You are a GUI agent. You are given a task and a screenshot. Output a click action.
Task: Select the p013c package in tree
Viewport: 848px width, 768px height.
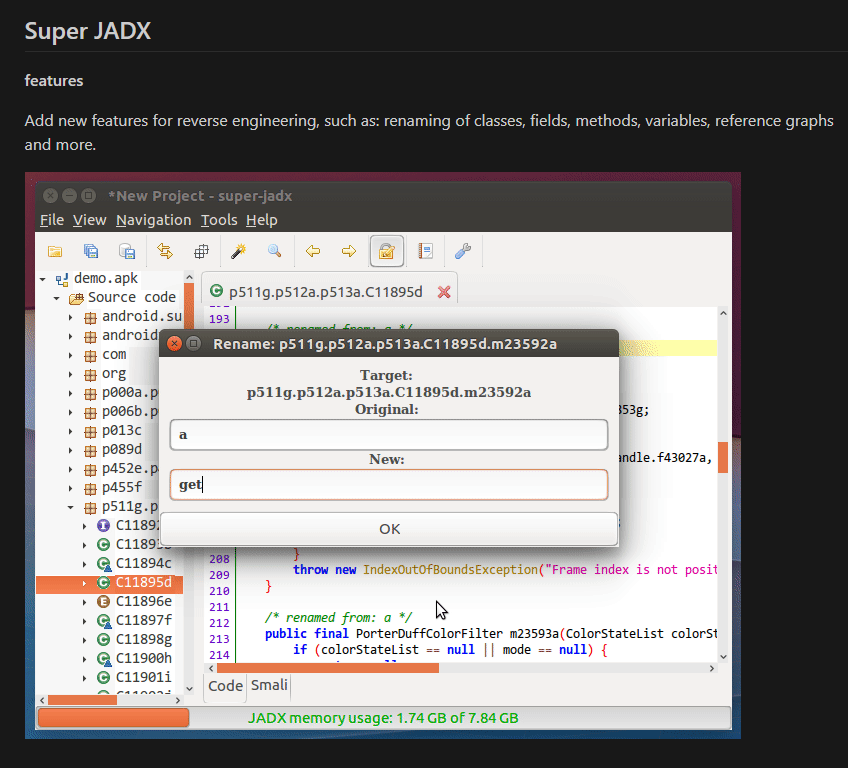[x=122, y=431]
